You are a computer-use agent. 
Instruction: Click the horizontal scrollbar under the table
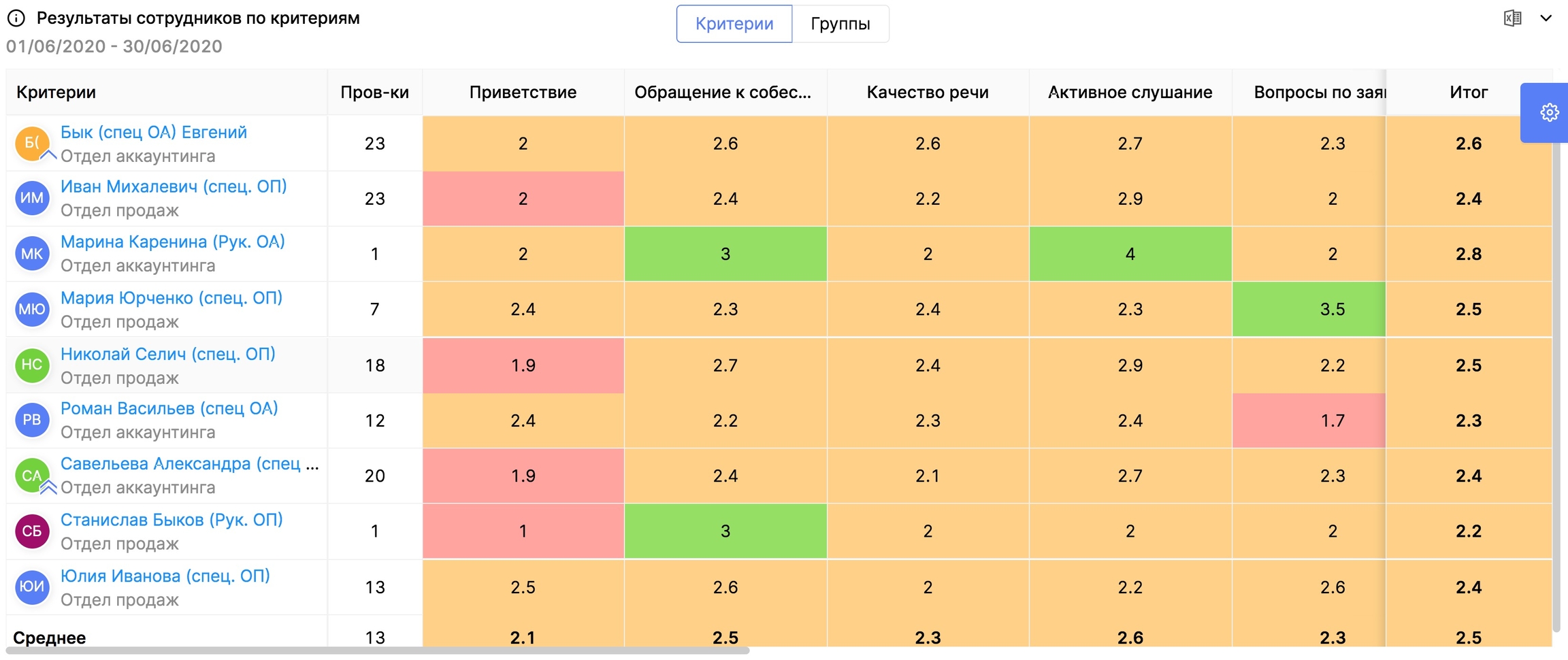(x=378, y=651)
